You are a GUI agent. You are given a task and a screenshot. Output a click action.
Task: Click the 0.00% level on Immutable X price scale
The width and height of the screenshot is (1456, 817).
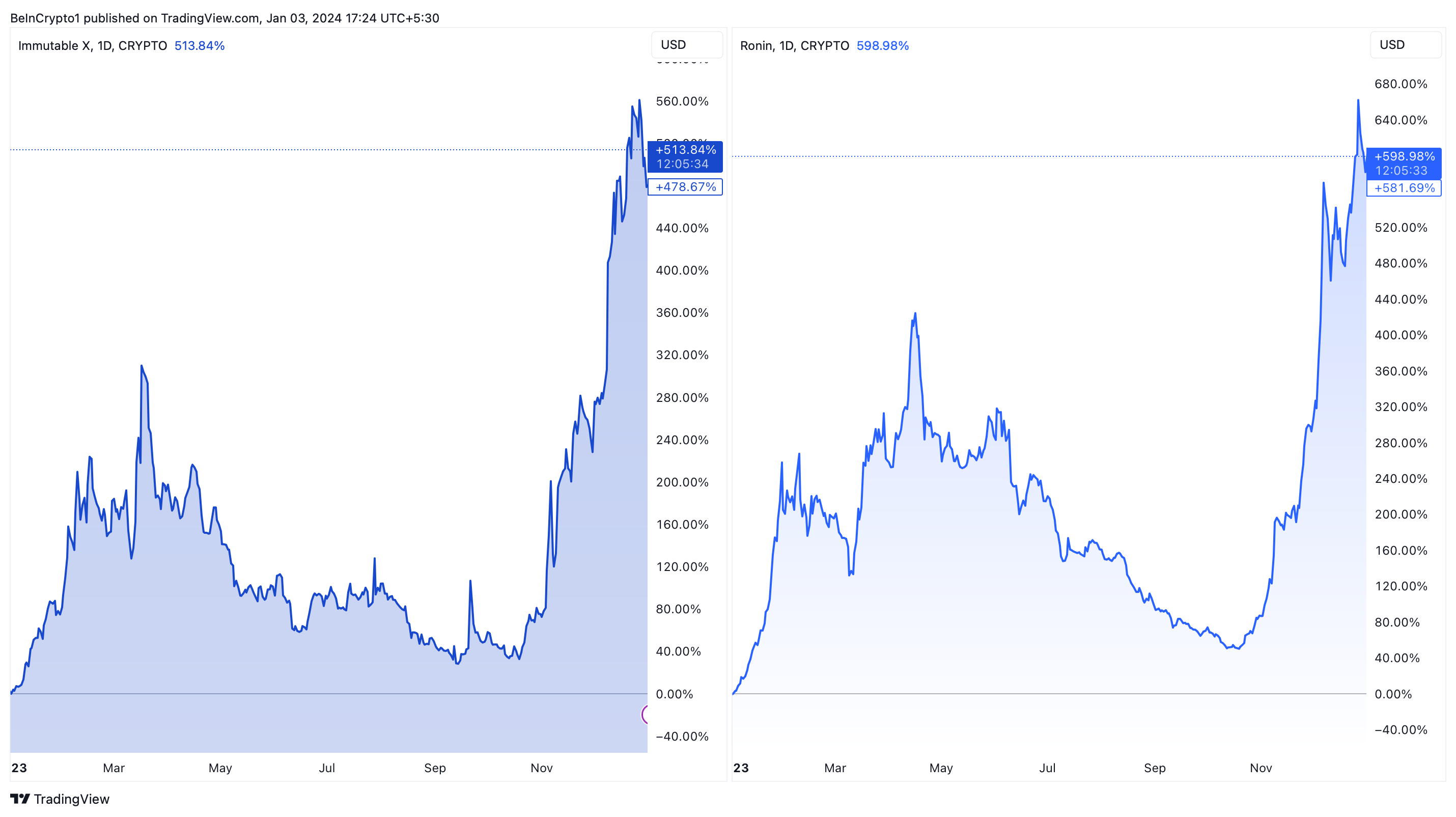click(674, 694)
